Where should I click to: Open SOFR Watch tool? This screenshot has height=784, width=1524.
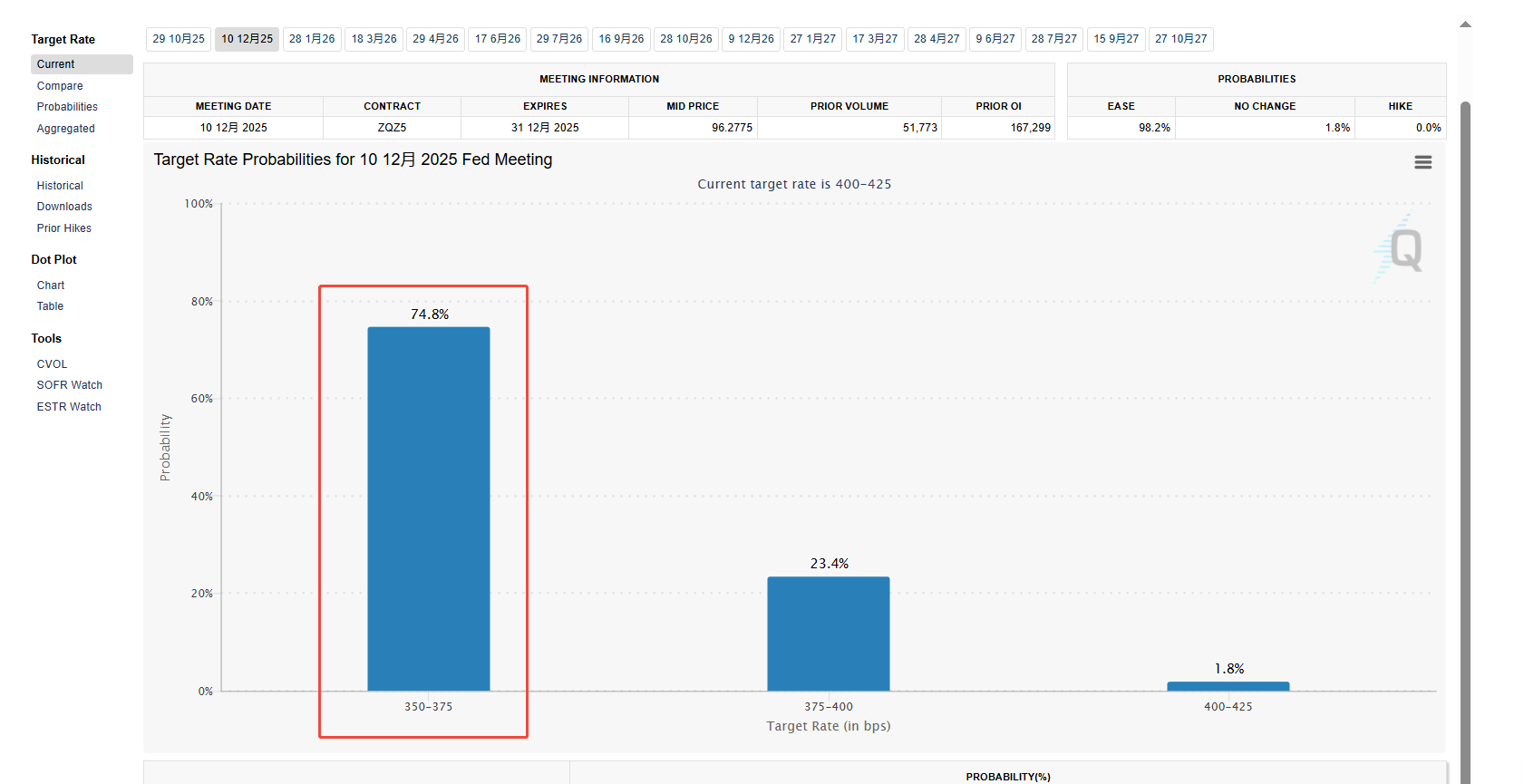click(69, 385)
